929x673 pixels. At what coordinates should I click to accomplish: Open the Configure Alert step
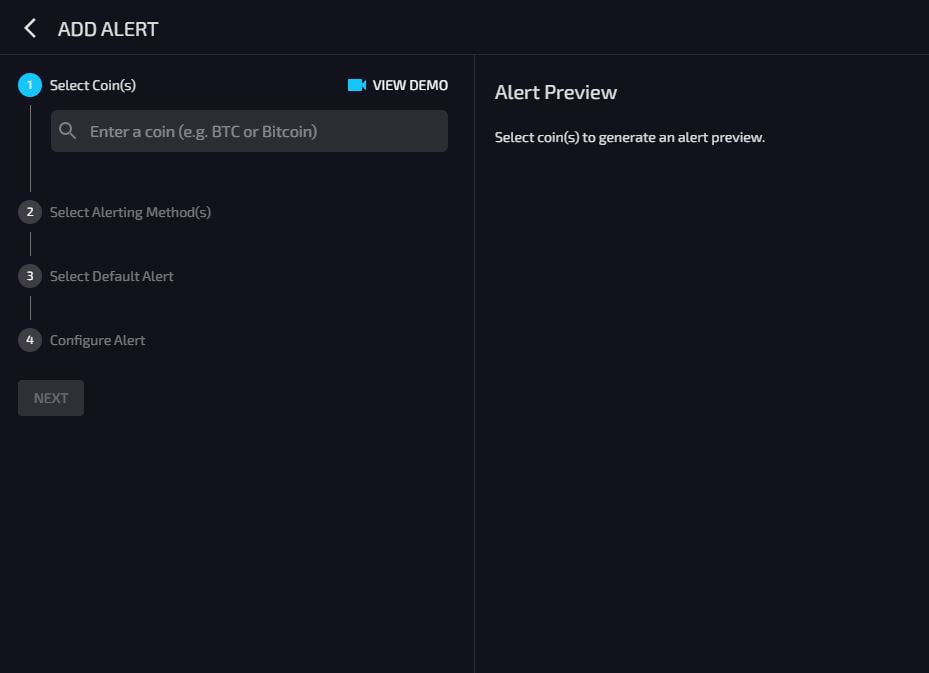tap(97, 340)
